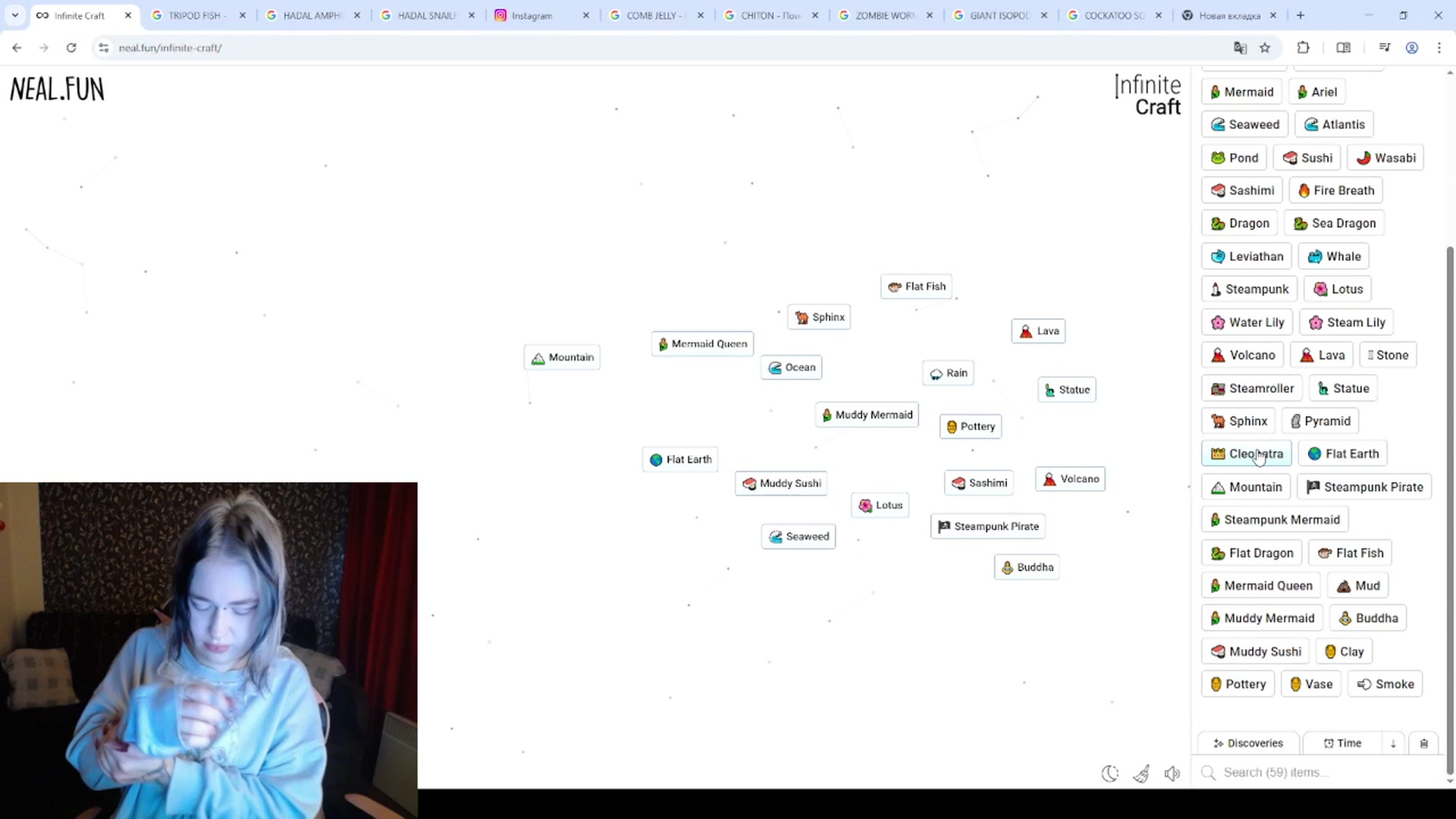Click the translate page icon
The width and height of the screenshot is (1456, 819).
click(1240, 48)
